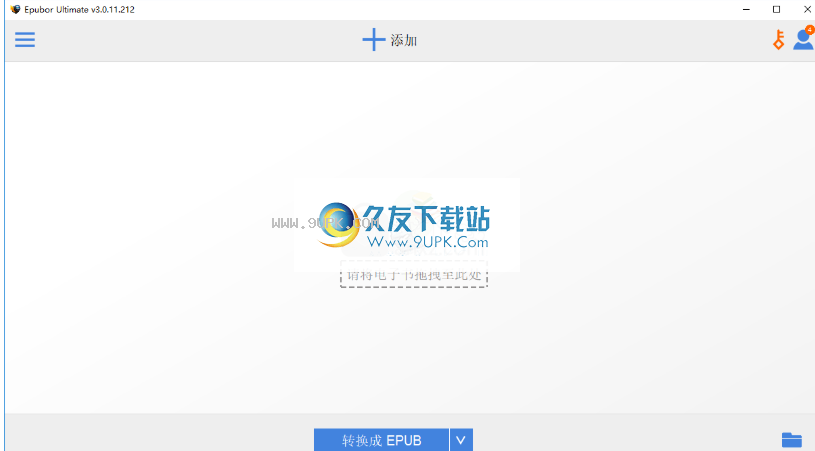Click the blue plus add icon

[373, 39]
